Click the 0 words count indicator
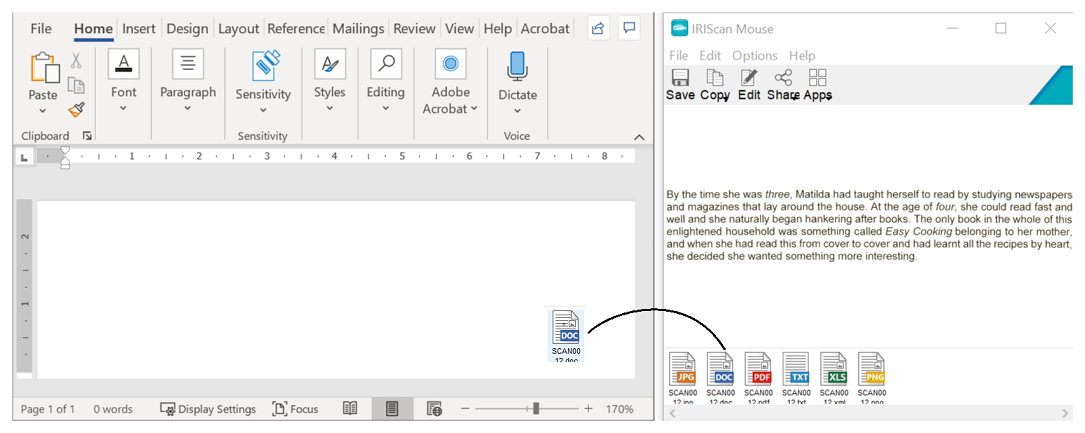Image resolution: width=1085 pixels, height=433 pixels. click(x=113, y=409)
